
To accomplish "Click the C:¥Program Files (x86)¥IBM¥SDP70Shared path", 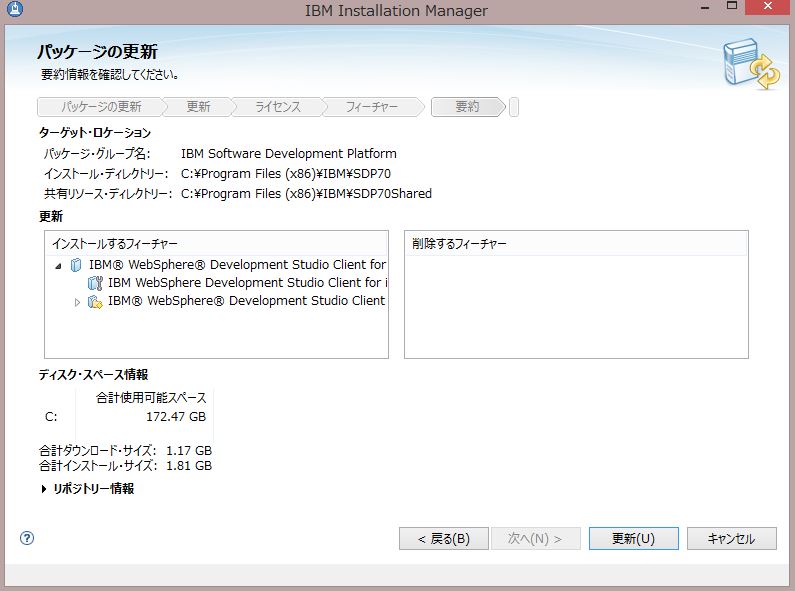I will pyautogui.click(x=306, y=194).
